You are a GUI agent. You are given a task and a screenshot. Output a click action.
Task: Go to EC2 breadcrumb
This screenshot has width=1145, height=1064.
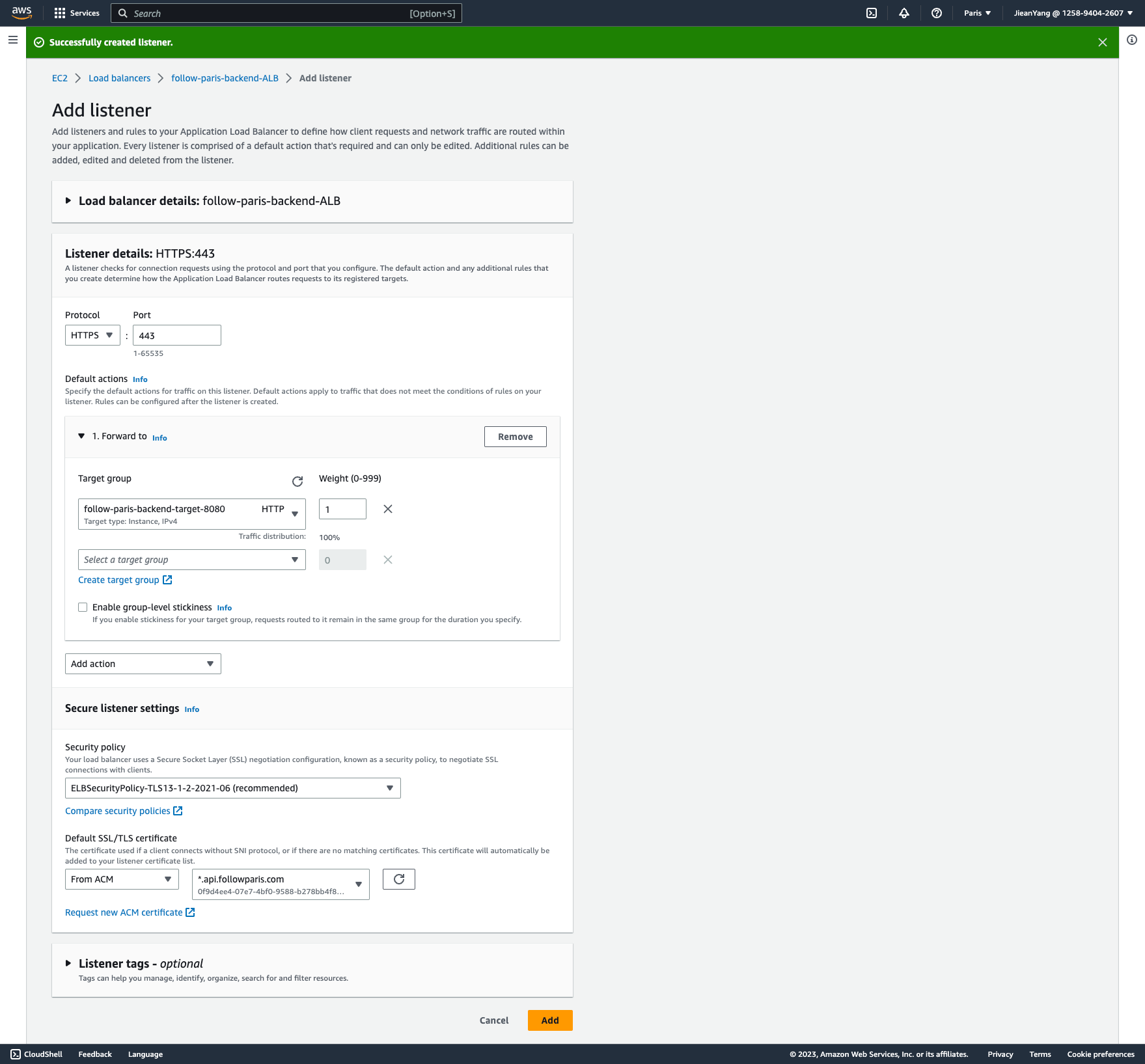click(60, 78)
